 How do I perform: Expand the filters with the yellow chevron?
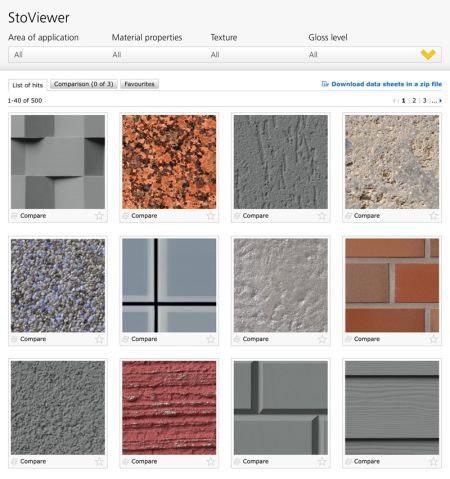point(428,54)
